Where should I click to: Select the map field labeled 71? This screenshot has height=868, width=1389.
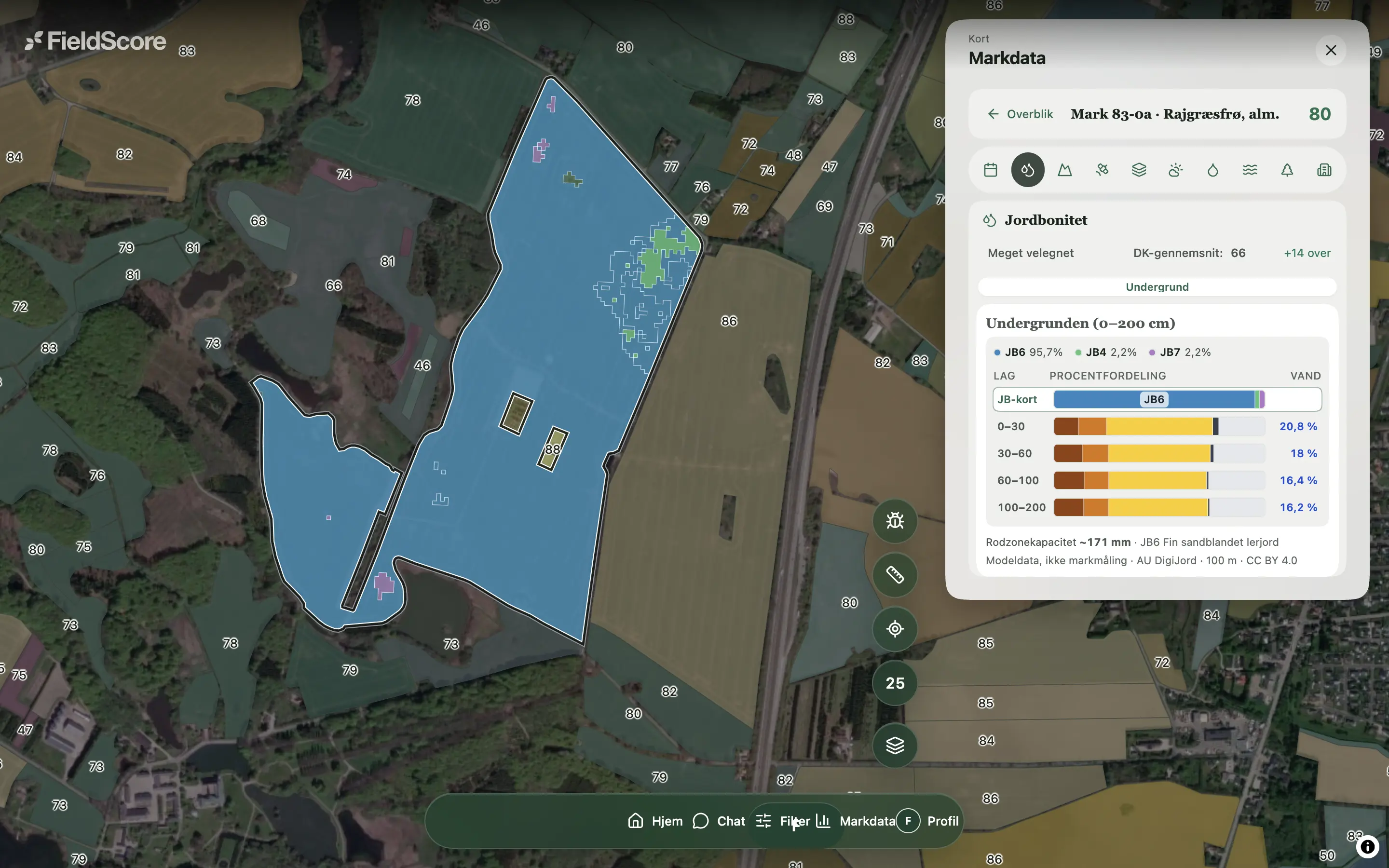point(887,242)
